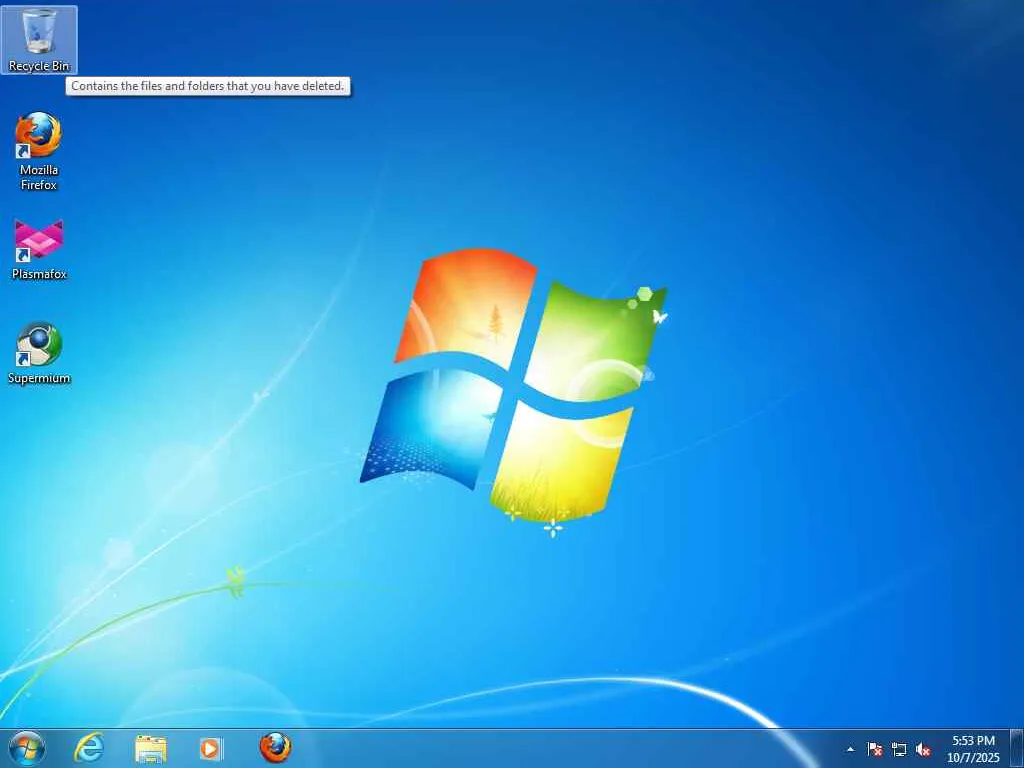Click the Recycle Bin label text
The image size is (1024, 768).
tap(39, 66)
